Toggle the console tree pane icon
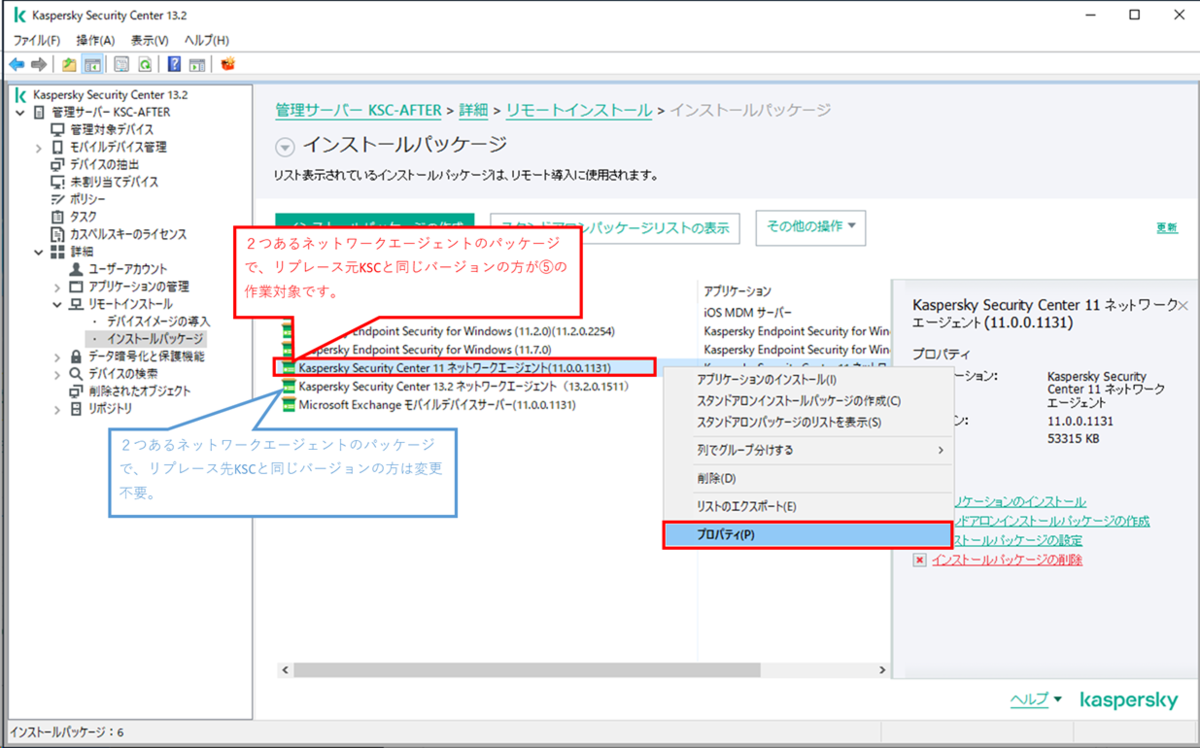This screenshot has height=748, width=1200. (91, 64)
